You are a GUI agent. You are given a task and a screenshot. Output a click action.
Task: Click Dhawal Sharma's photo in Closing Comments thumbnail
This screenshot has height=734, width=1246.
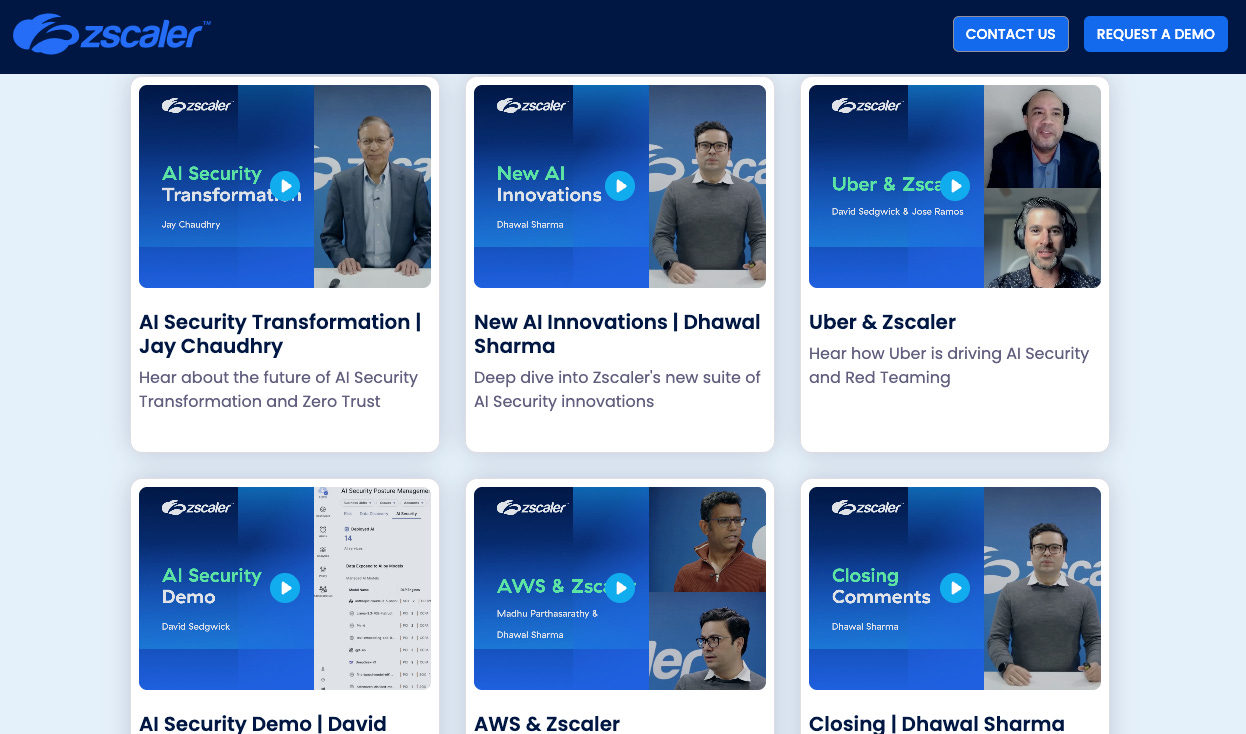(x=1042, y=588)
